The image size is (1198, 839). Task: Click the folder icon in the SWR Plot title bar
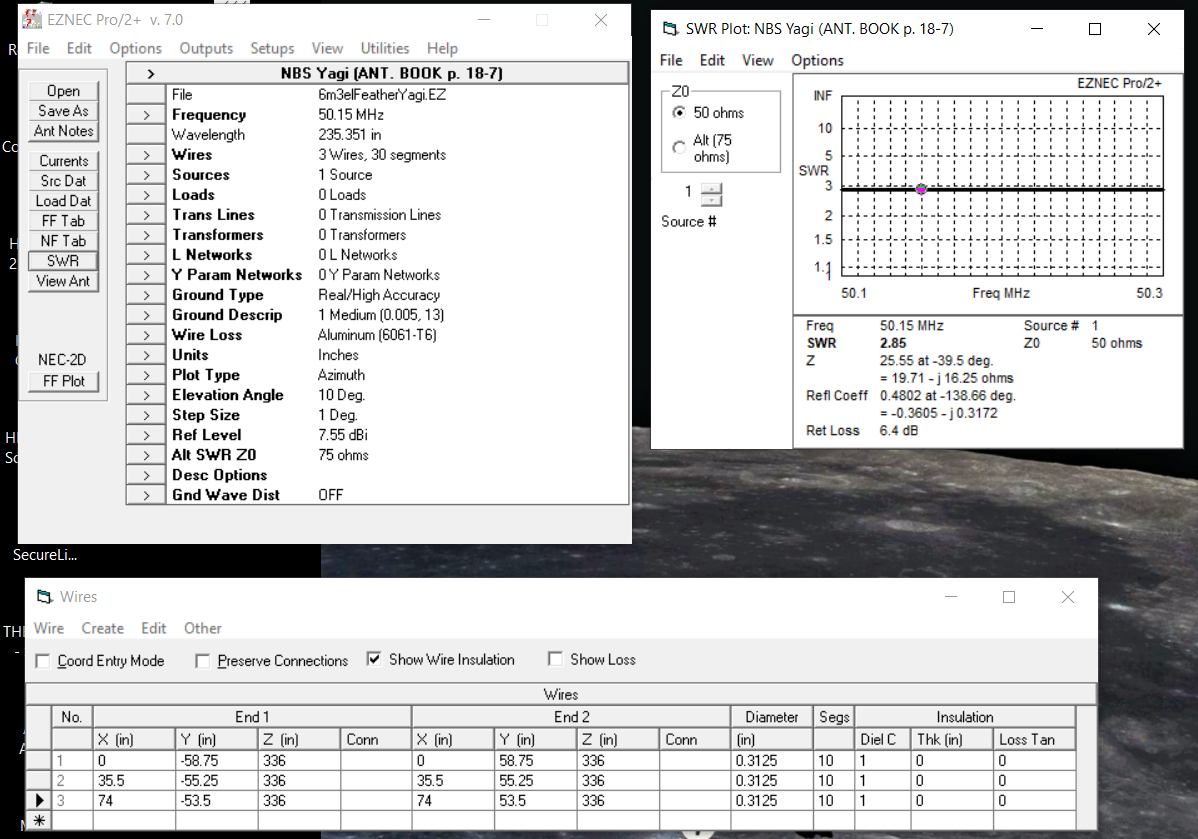click(673, 29)
